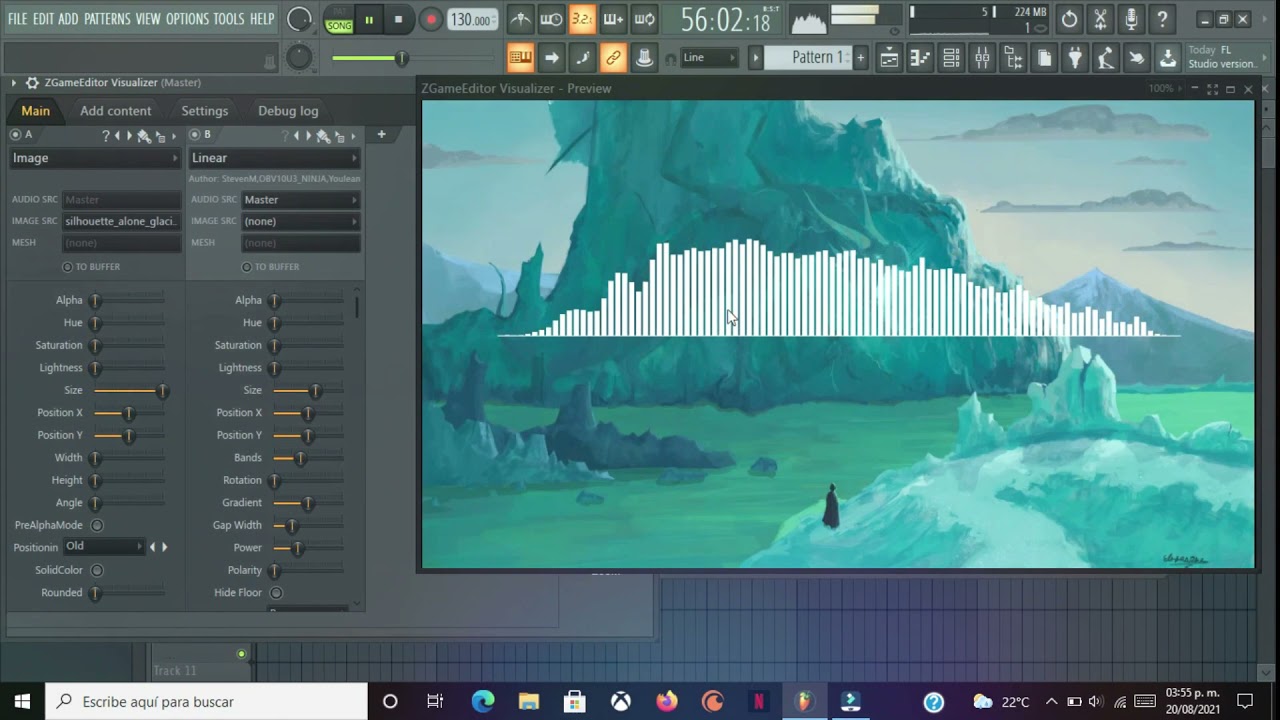Toggle the SolidColor option
1280x720 pixels.
point(97,570)
